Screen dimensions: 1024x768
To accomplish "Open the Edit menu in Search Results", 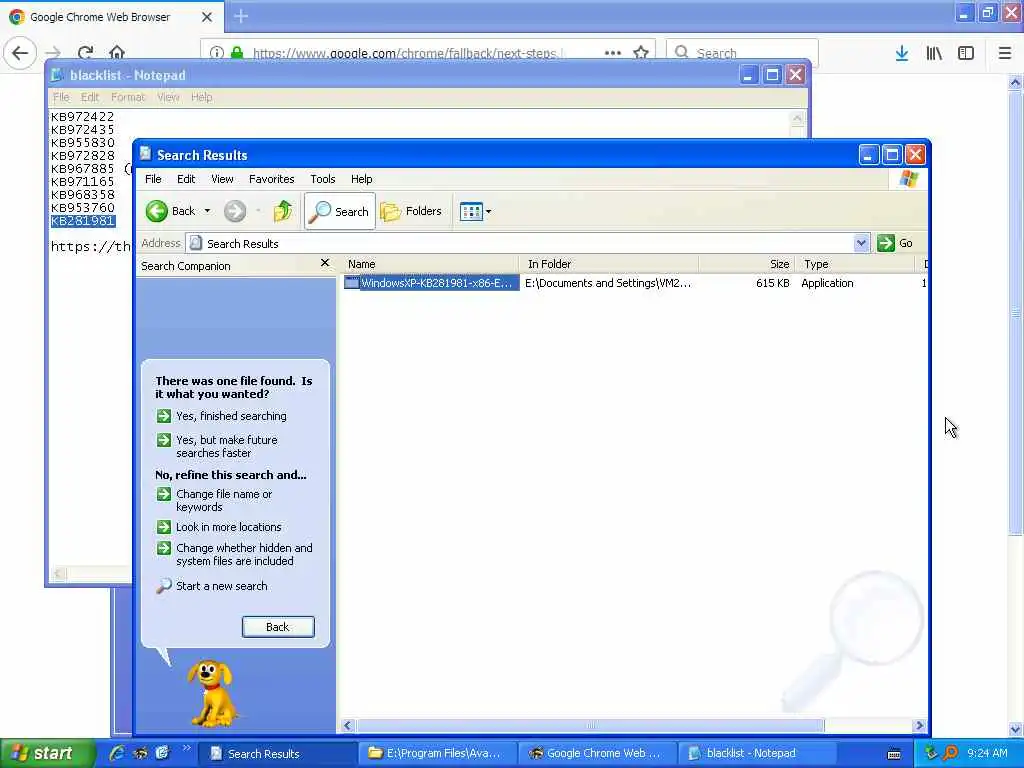I will click(185, 179).
